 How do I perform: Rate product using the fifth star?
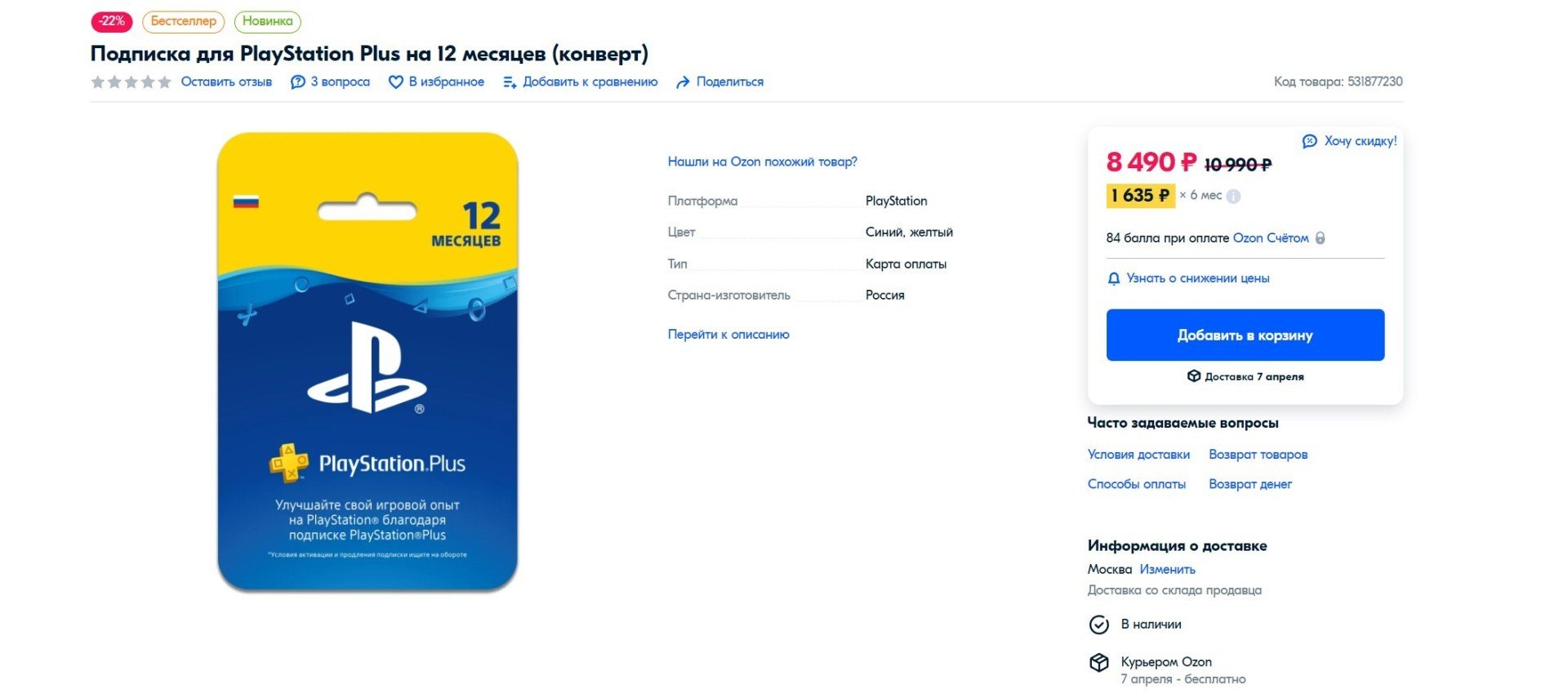click(x=164, y=82)
